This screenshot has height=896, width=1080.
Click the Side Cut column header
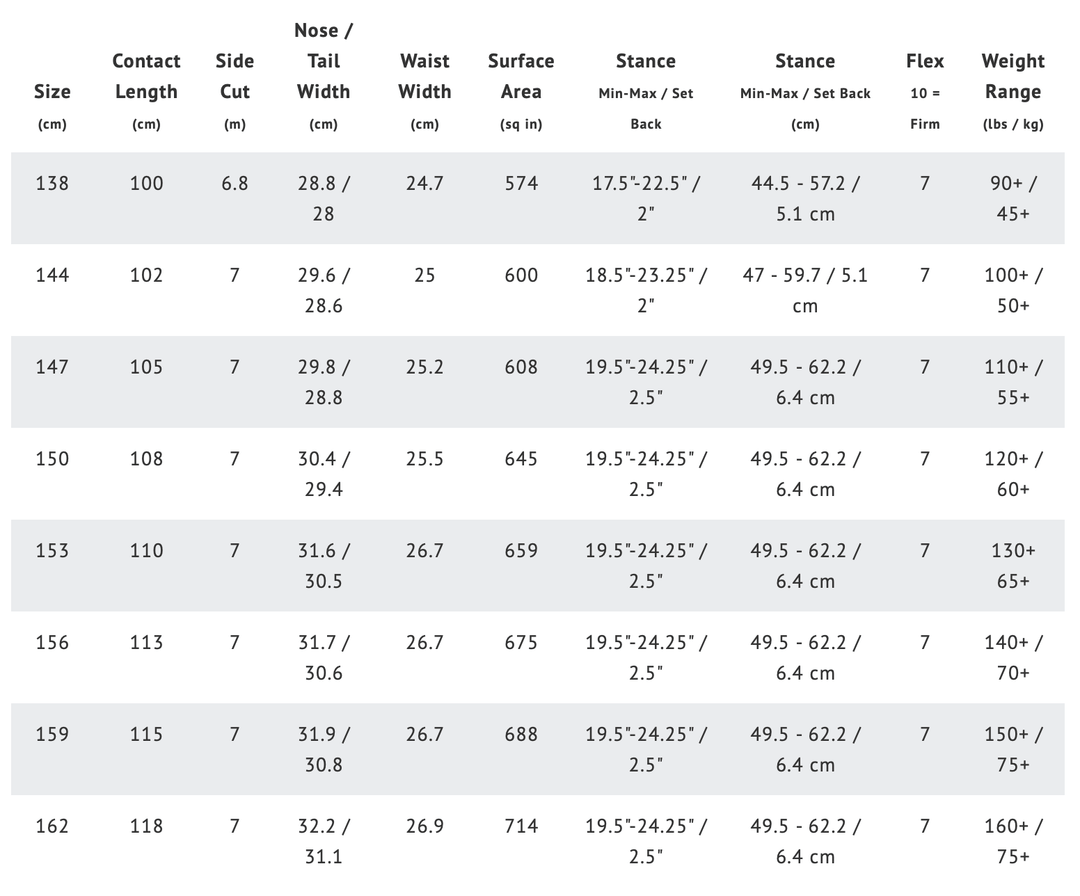click(x=234, y=77)
